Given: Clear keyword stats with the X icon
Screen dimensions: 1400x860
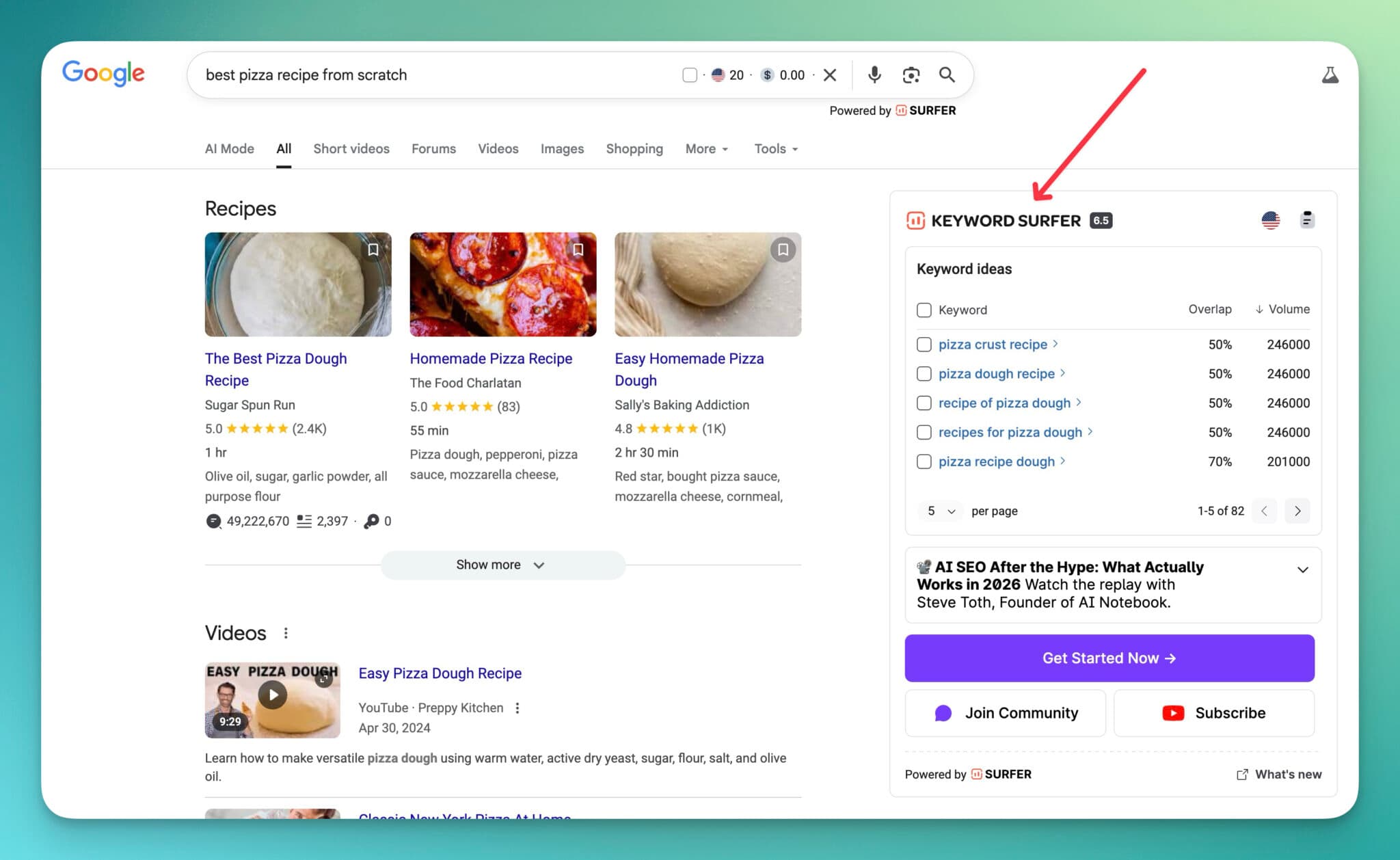Looking at the screenshot, I should pyautogui.click(x=830, y=75).
